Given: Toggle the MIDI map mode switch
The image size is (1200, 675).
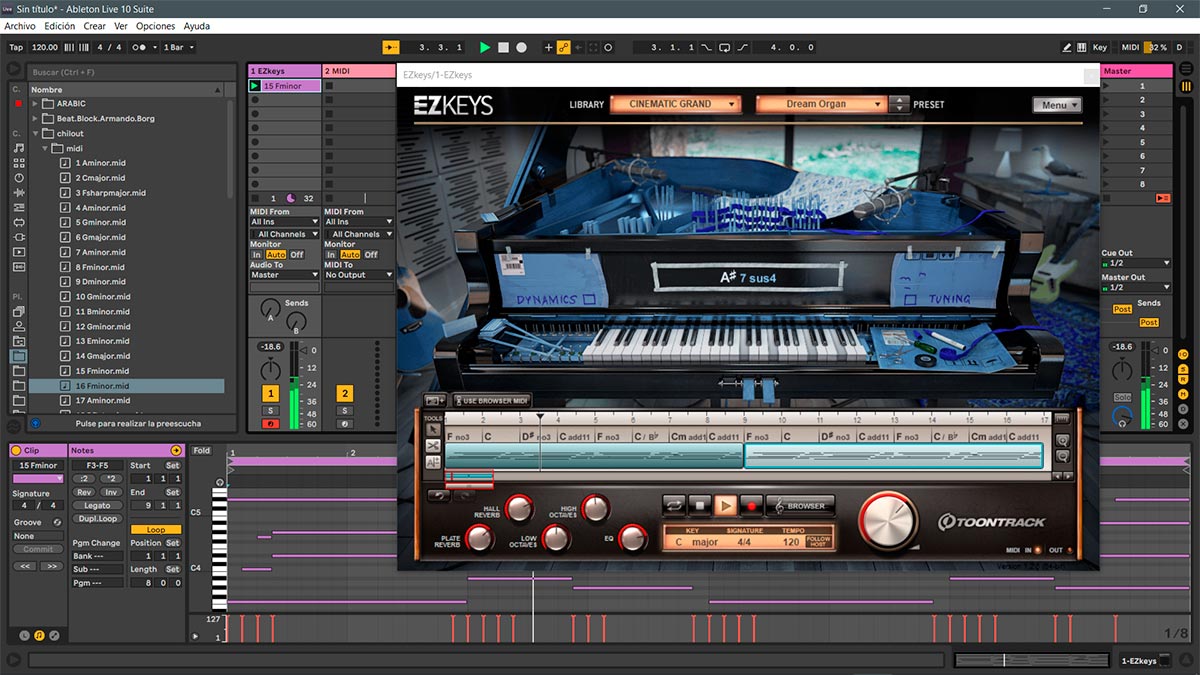Looking at the screenshot, I should pos(1130,47).
